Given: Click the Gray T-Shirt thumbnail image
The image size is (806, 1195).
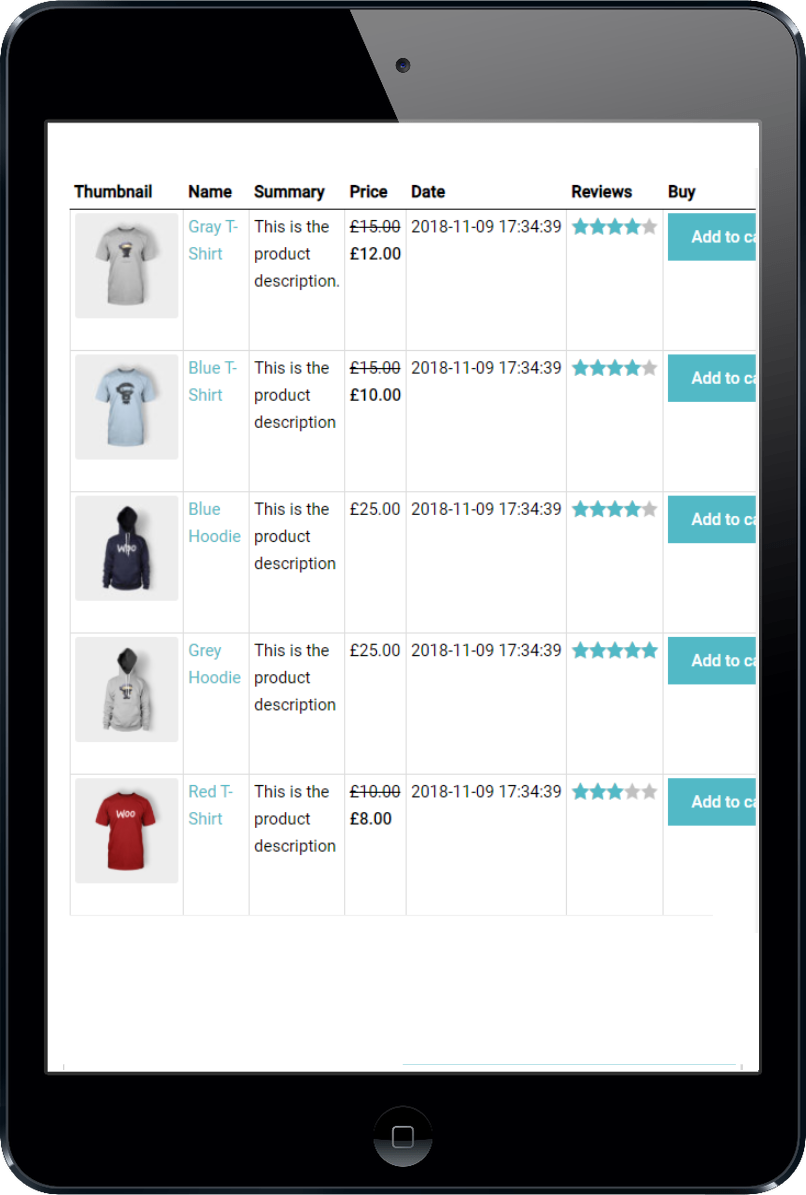Looking at the screenshot, I should (126, 265).
